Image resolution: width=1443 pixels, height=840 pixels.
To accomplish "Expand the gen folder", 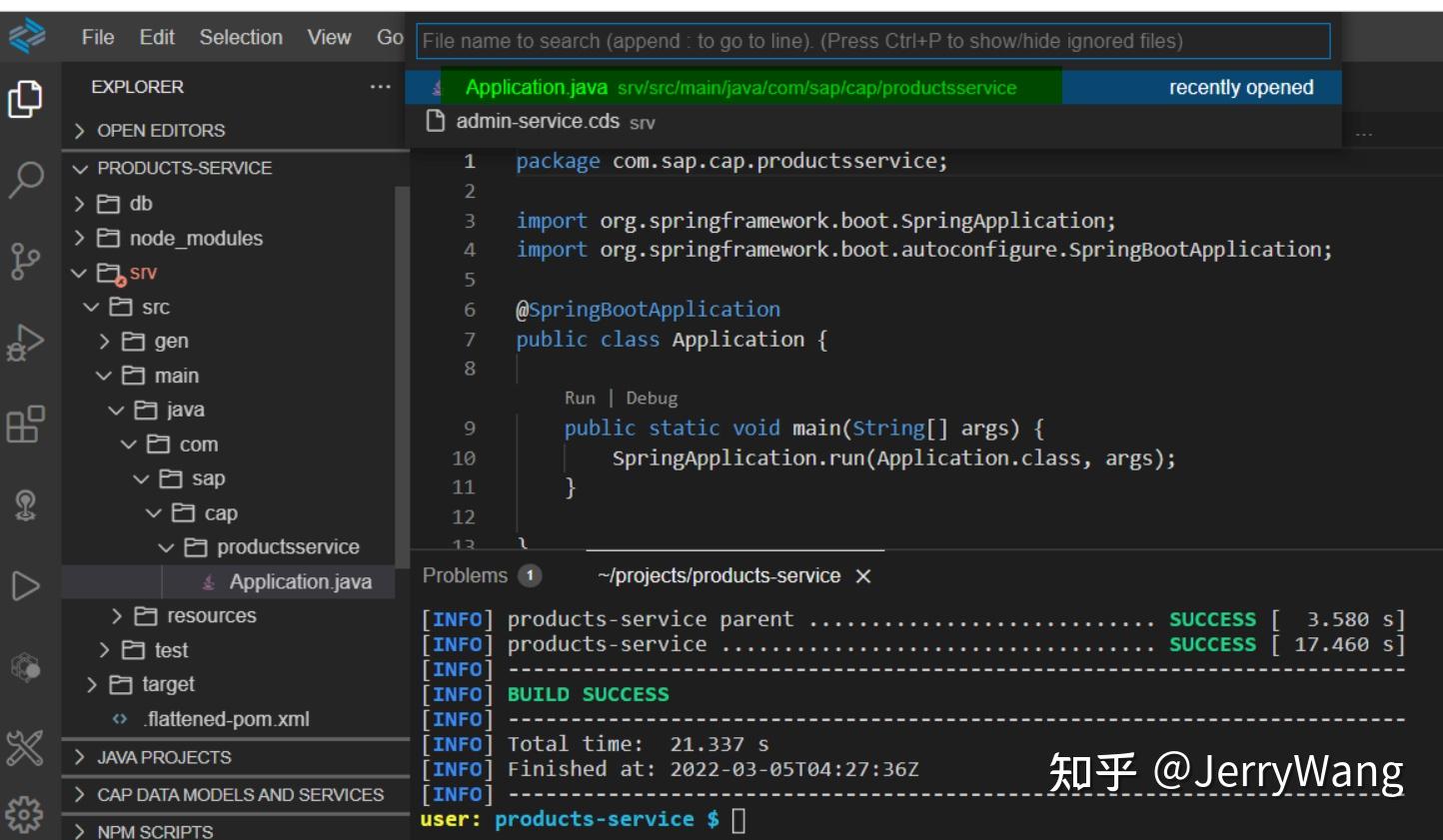I will [229, 341].
